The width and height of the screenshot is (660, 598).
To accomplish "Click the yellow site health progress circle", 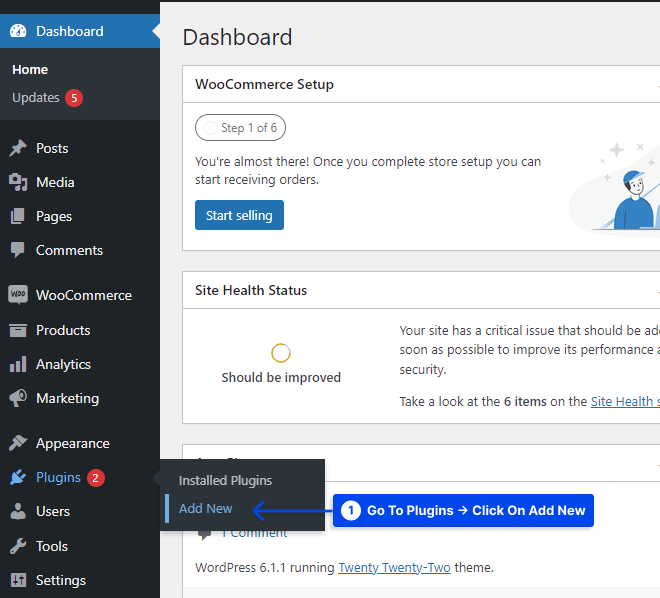I will pyautogui.click(x=281, y=353).
